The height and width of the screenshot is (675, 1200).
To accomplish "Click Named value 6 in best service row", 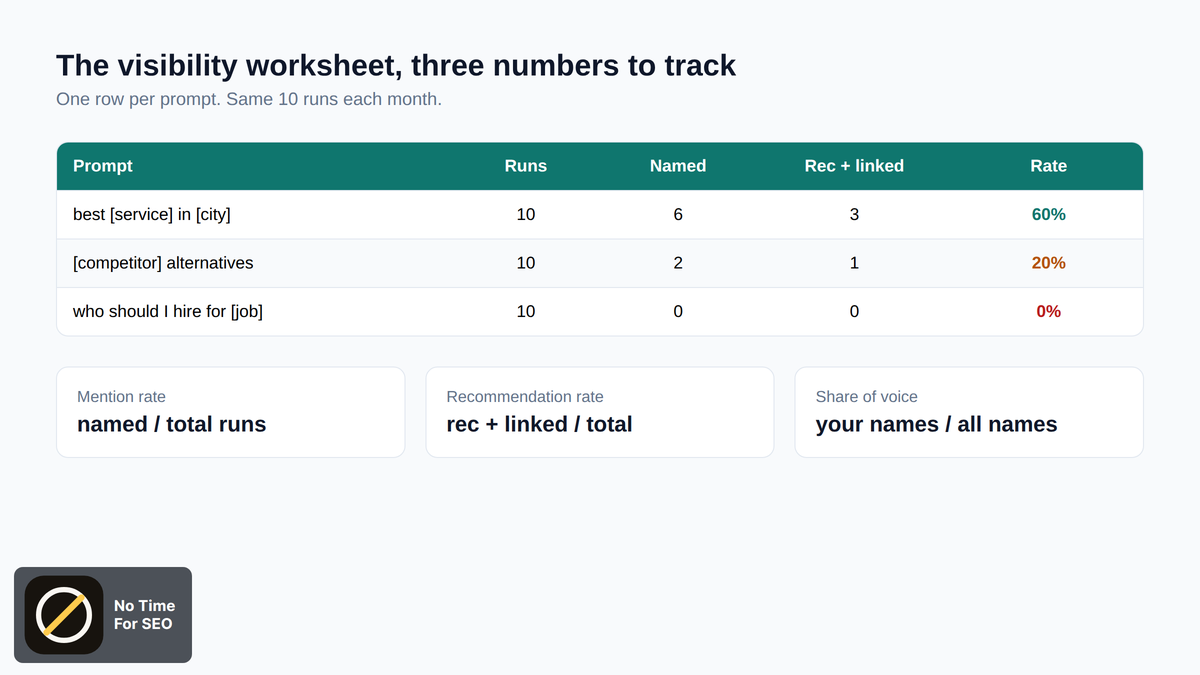I will [678, 214].
